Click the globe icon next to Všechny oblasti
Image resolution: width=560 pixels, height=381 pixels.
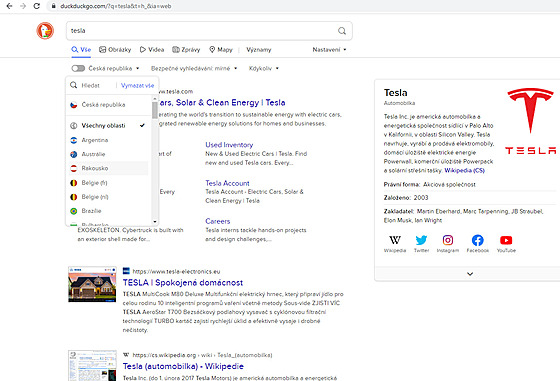coord(74,126)
